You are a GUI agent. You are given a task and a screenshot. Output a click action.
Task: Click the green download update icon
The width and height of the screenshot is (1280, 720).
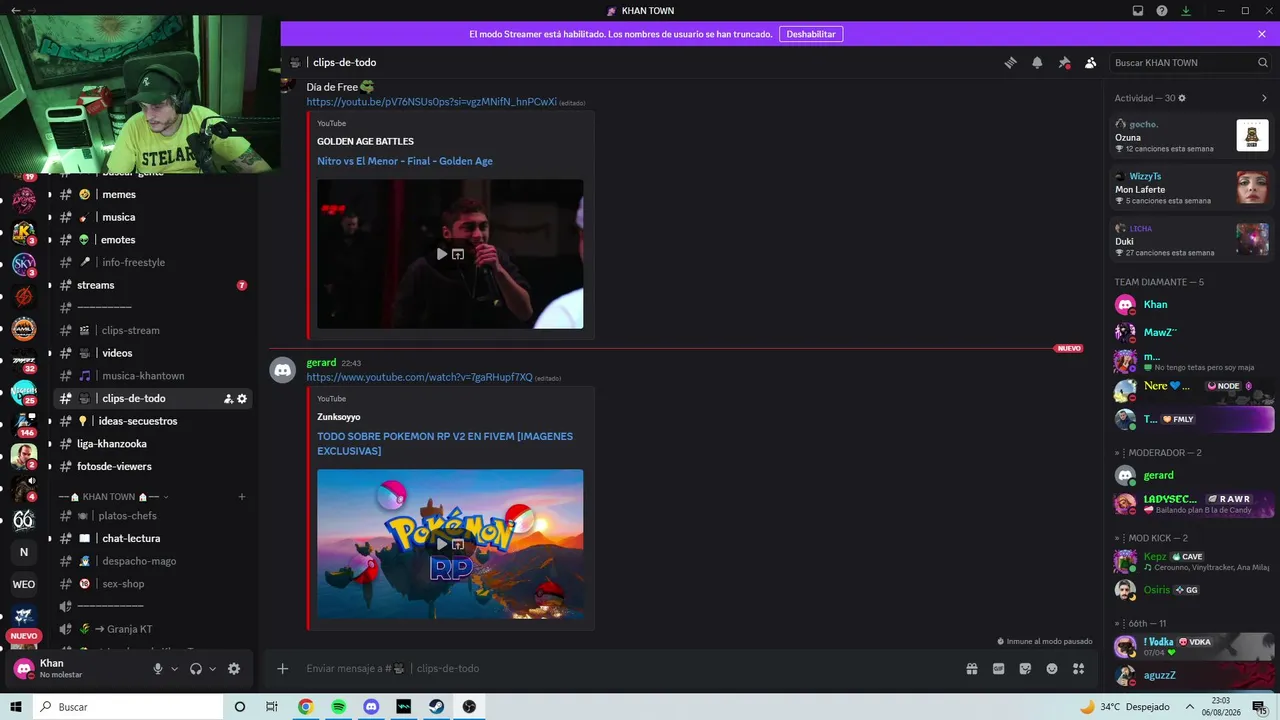(1186, 11)
